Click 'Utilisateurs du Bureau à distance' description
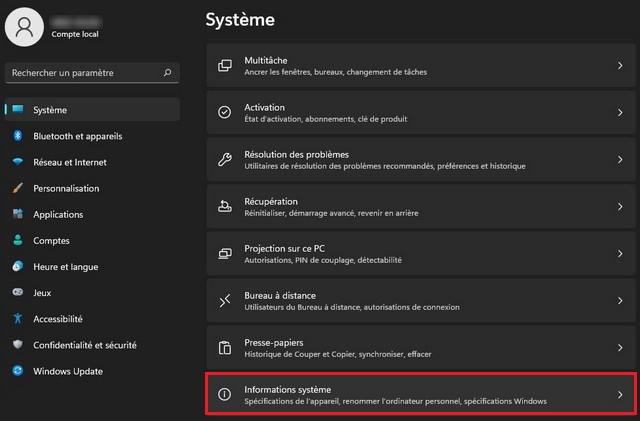 click(352, 307)
